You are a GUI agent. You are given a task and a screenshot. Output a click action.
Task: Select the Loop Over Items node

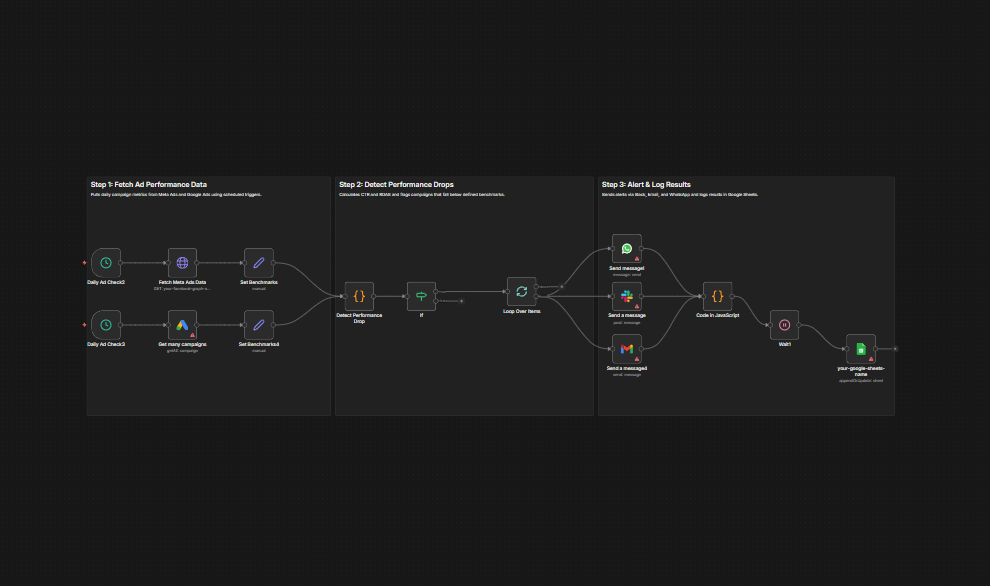pyautogui.click(x=521, y=292)
